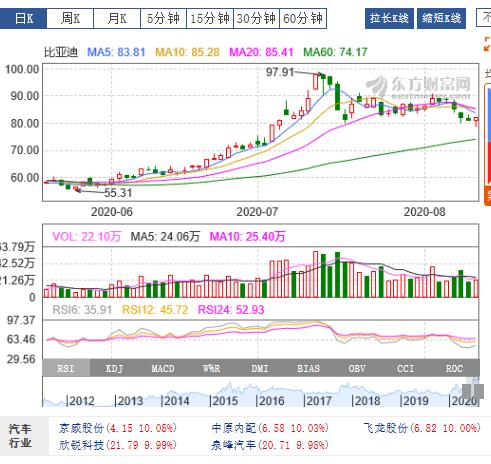Select the DMI indicator tab
This screenshot has width=491, height=464.
(260, 368)
